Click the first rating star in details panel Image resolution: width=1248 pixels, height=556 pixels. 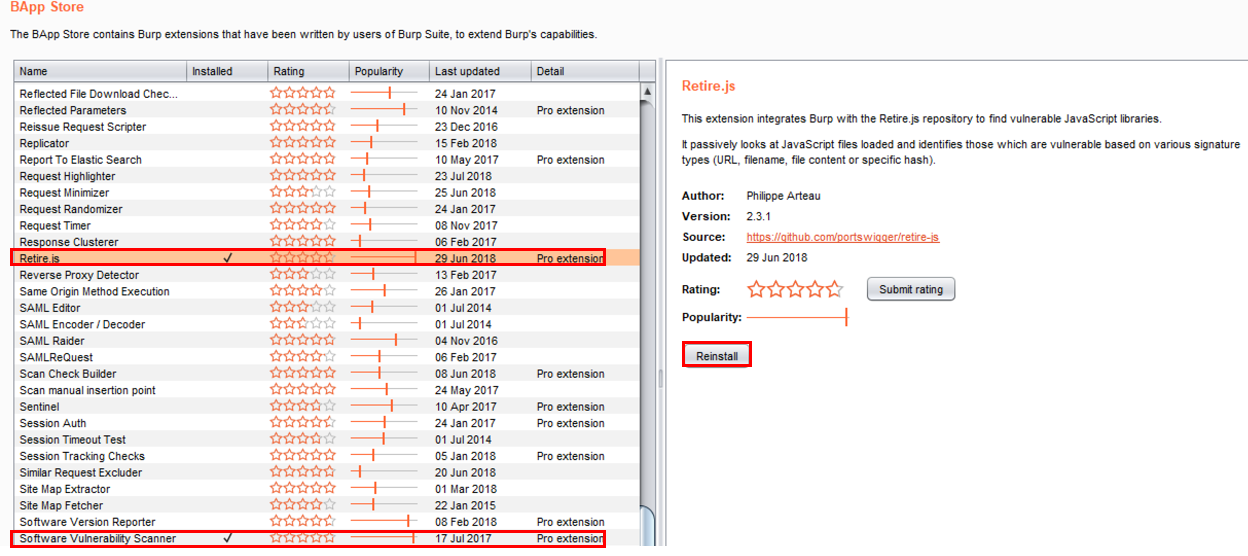point(757,290)
